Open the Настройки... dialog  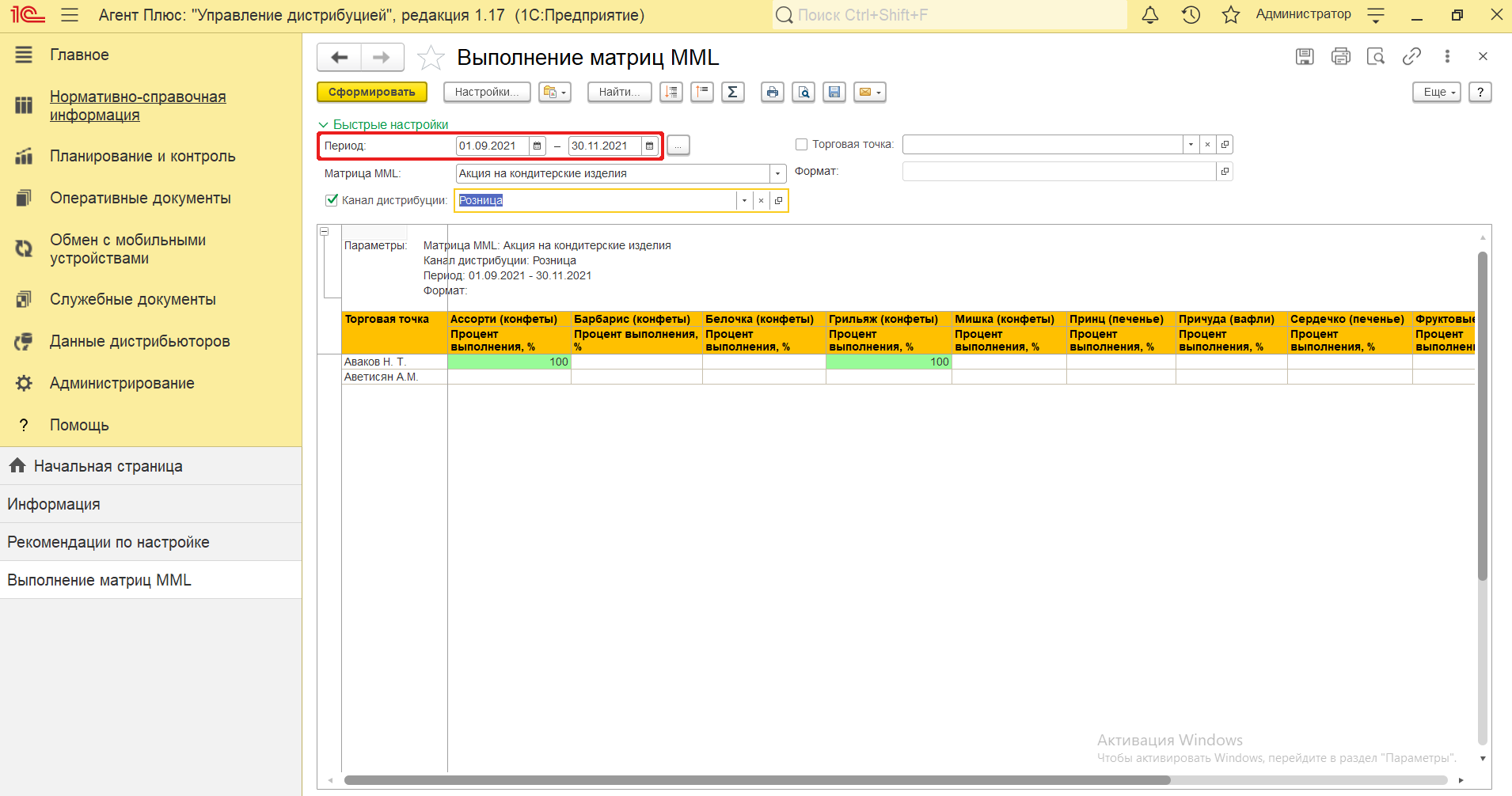click(487, 92)
